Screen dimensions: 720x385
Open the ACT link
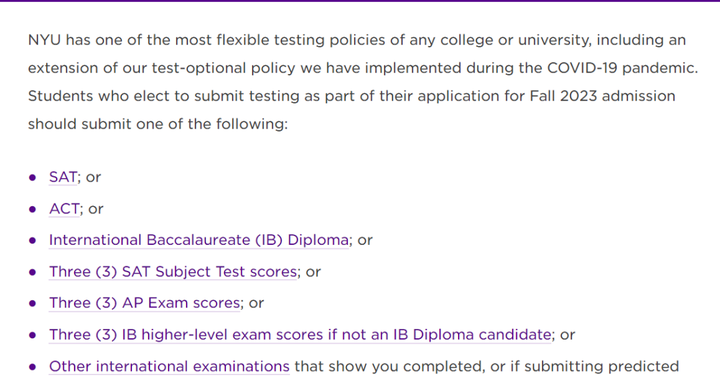coord(64,209)
